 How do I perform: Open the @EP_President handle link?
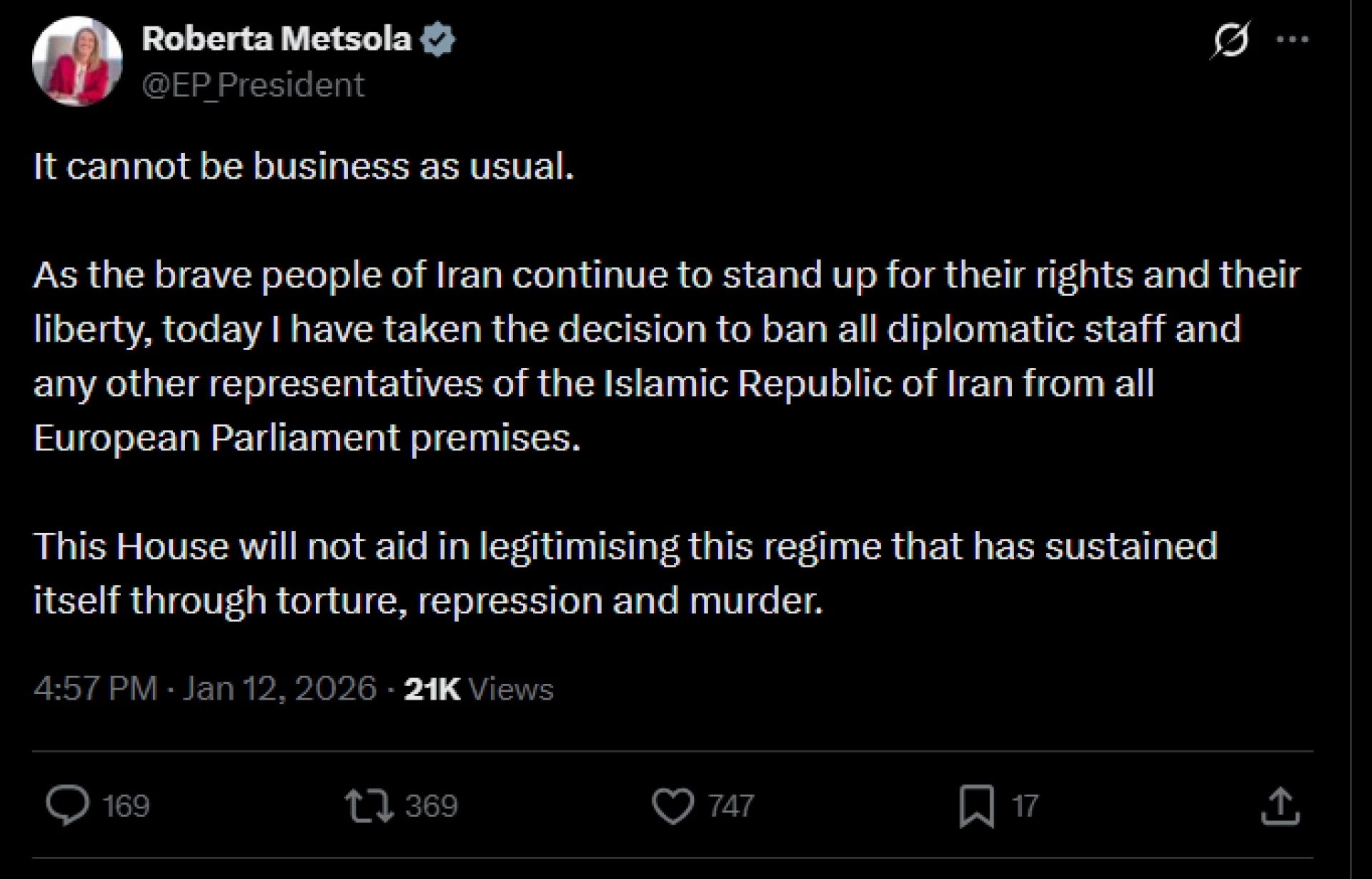tap(253, 85)
